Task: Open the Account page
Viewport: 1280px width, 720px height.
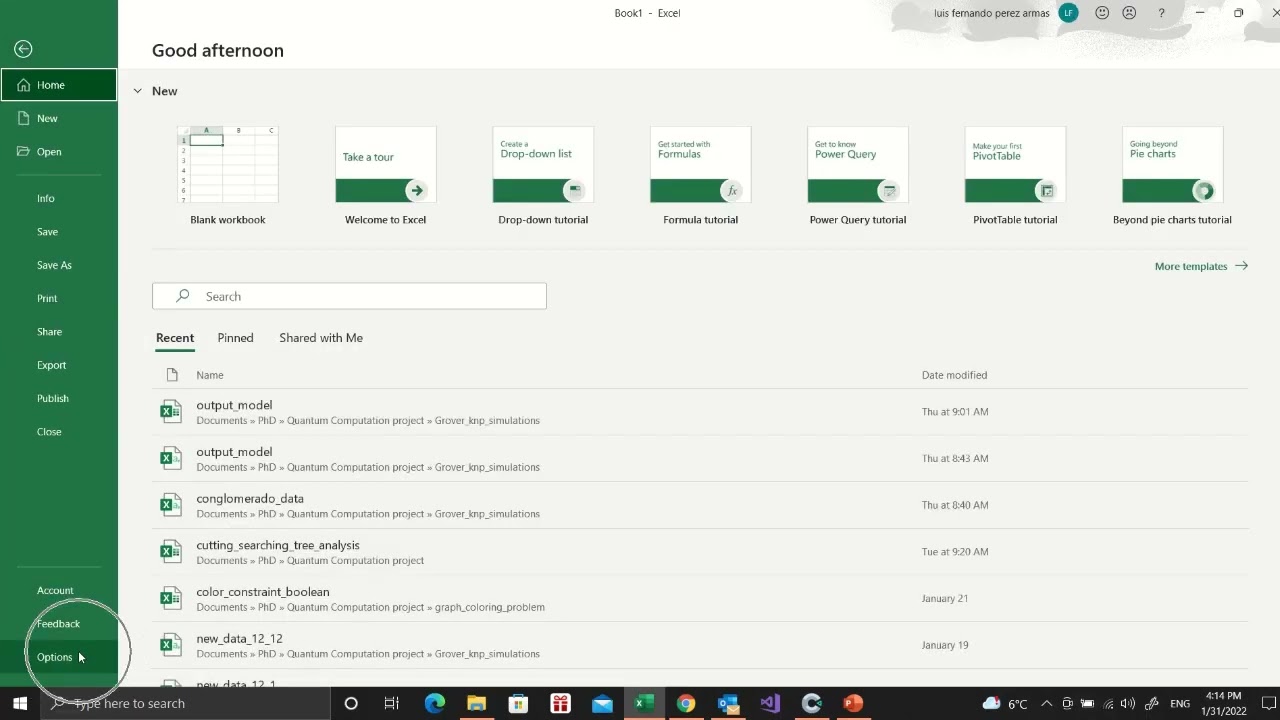Action: [x=59, y=590]
